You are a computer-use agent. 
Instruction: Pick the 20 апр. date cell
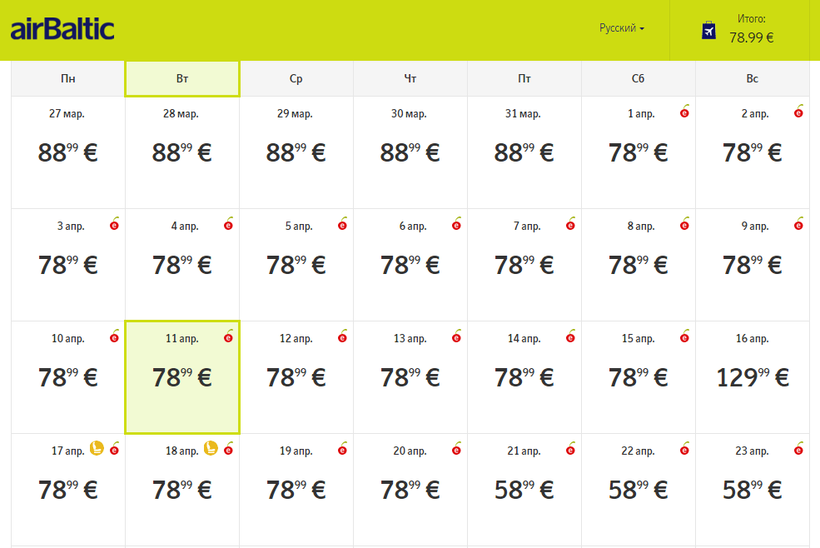pos(410,489)
